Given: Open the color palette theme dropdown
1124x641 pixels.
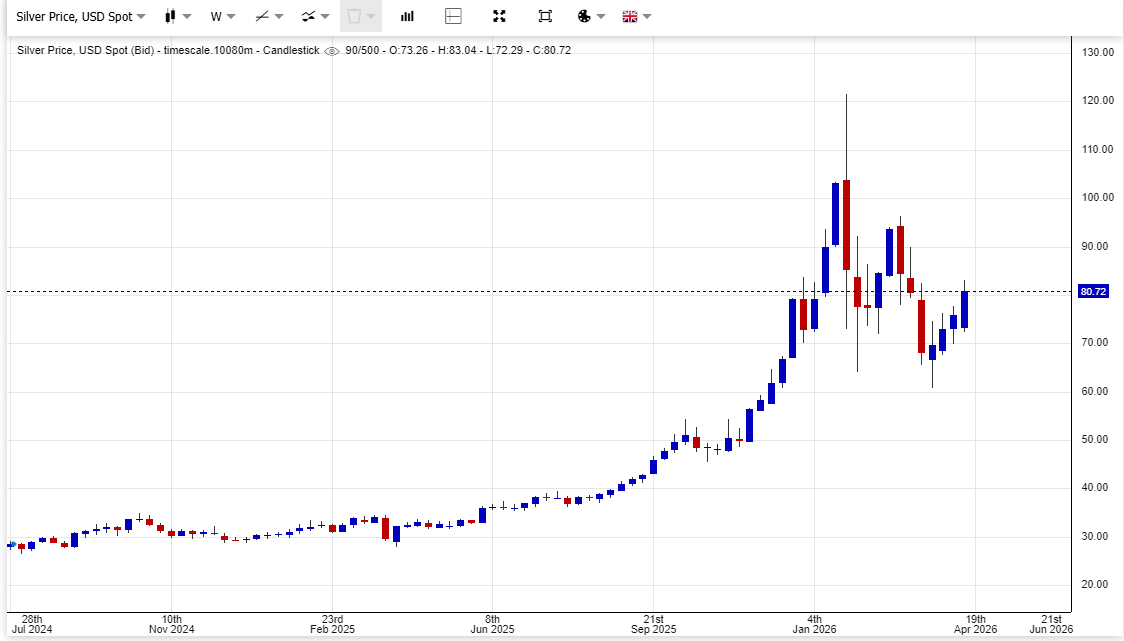Looking at the screenshot, I should click(x=591, y=16).
